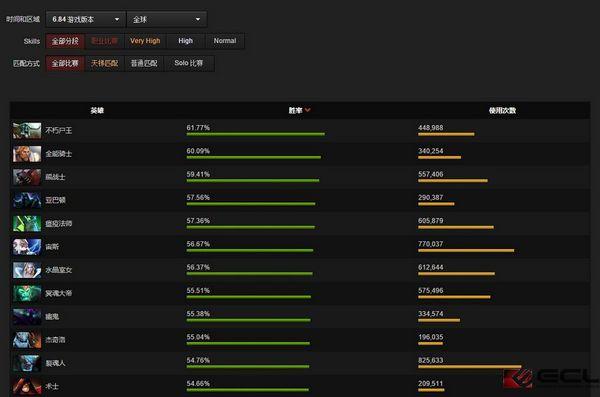This screenshot has width=600, height=397.
Task: Click the green win rate bar for 61.77%
Action: pyautogui.click(x=256, y=134)
